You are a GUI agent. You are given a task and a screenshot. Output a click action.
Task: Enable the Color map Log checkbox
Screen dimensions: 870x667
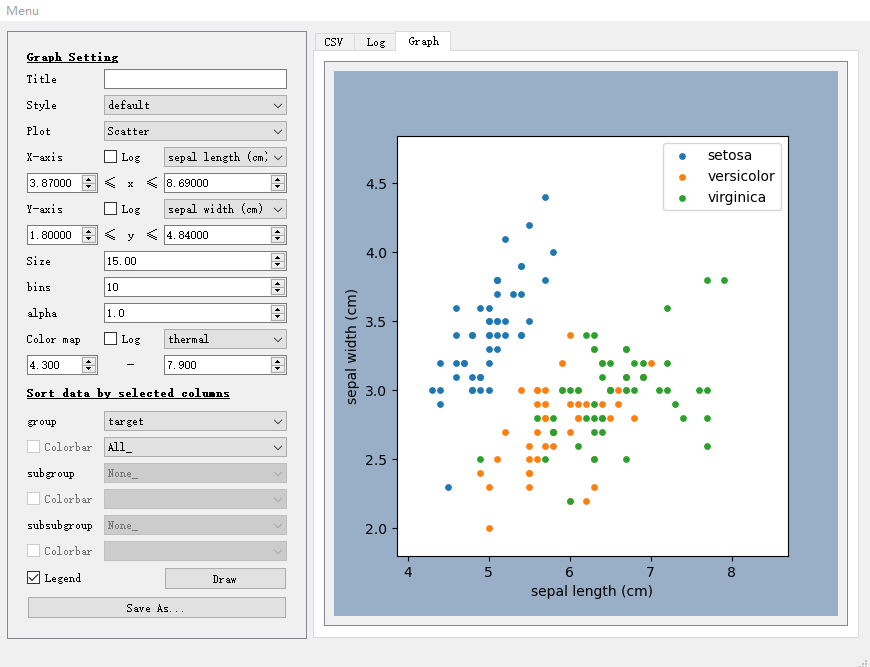tap(110, 338)
